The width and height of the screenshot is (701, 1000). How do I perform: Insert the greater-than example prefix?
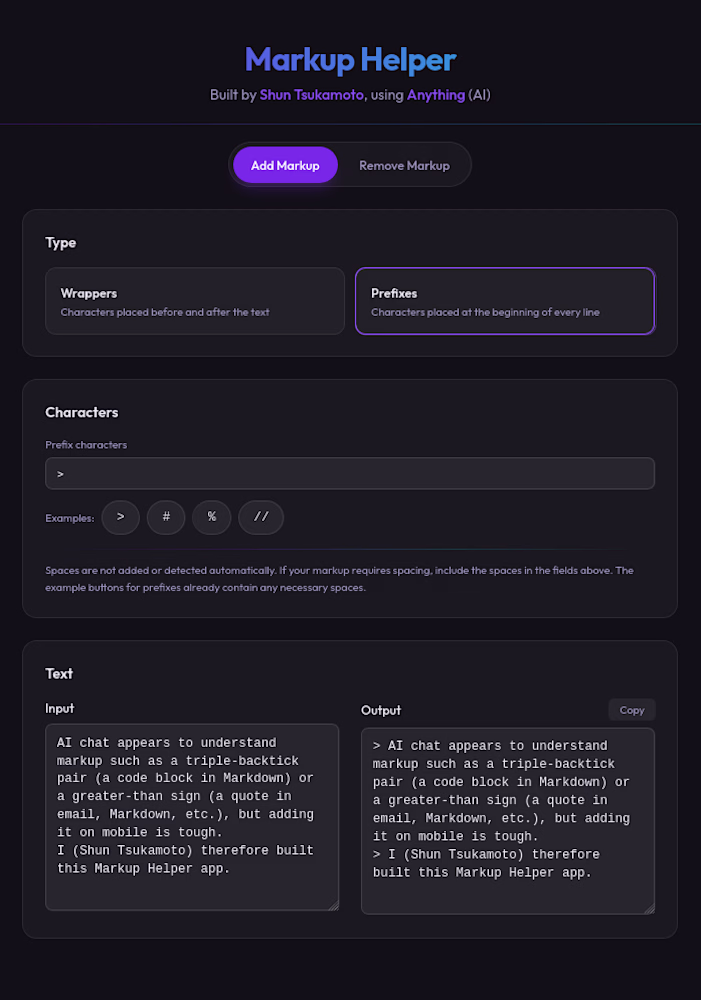click(121, 517)
